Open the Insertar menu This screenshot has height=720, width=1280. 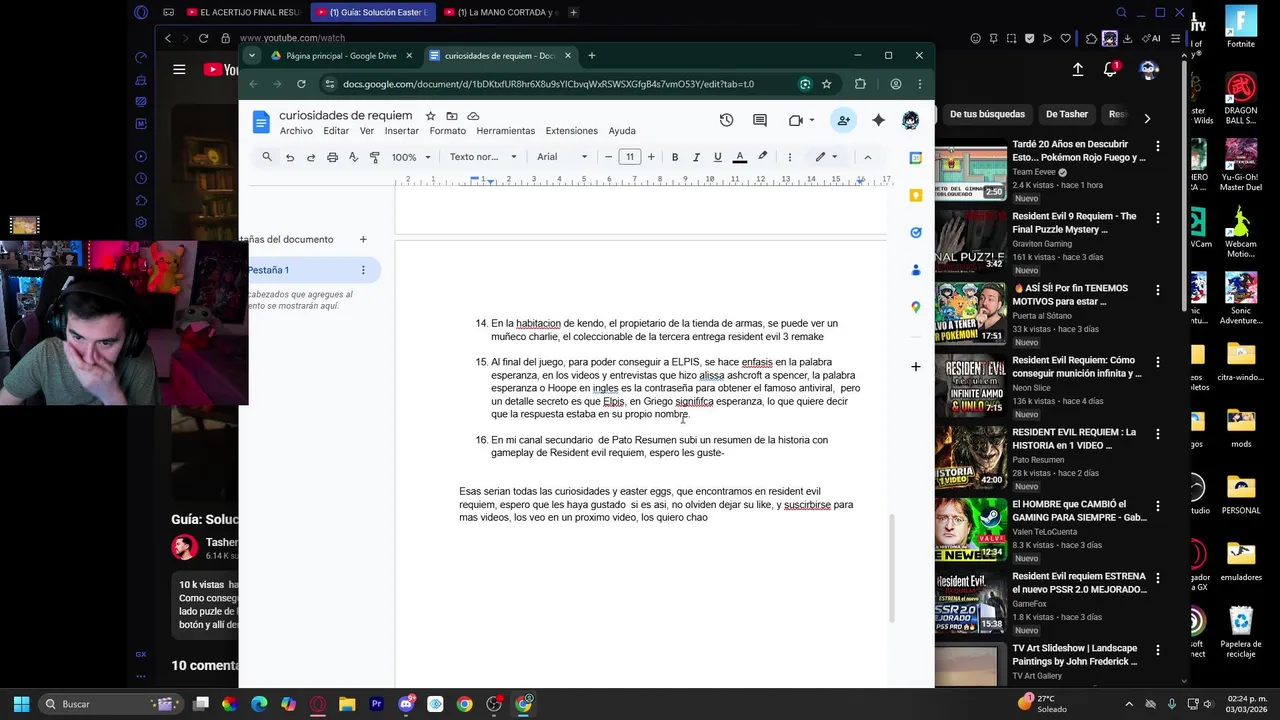tap(402, 131)
